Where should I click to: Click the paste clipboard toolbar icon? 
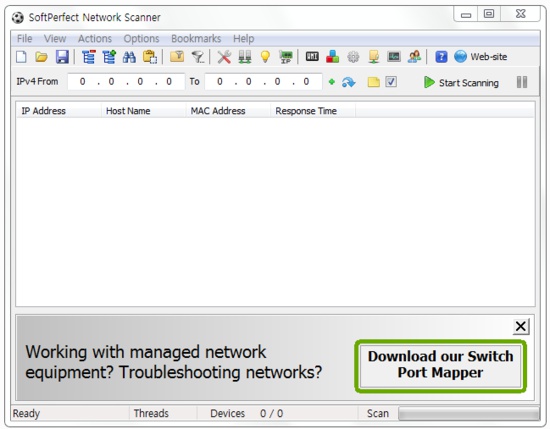click(x=150, y=57)
